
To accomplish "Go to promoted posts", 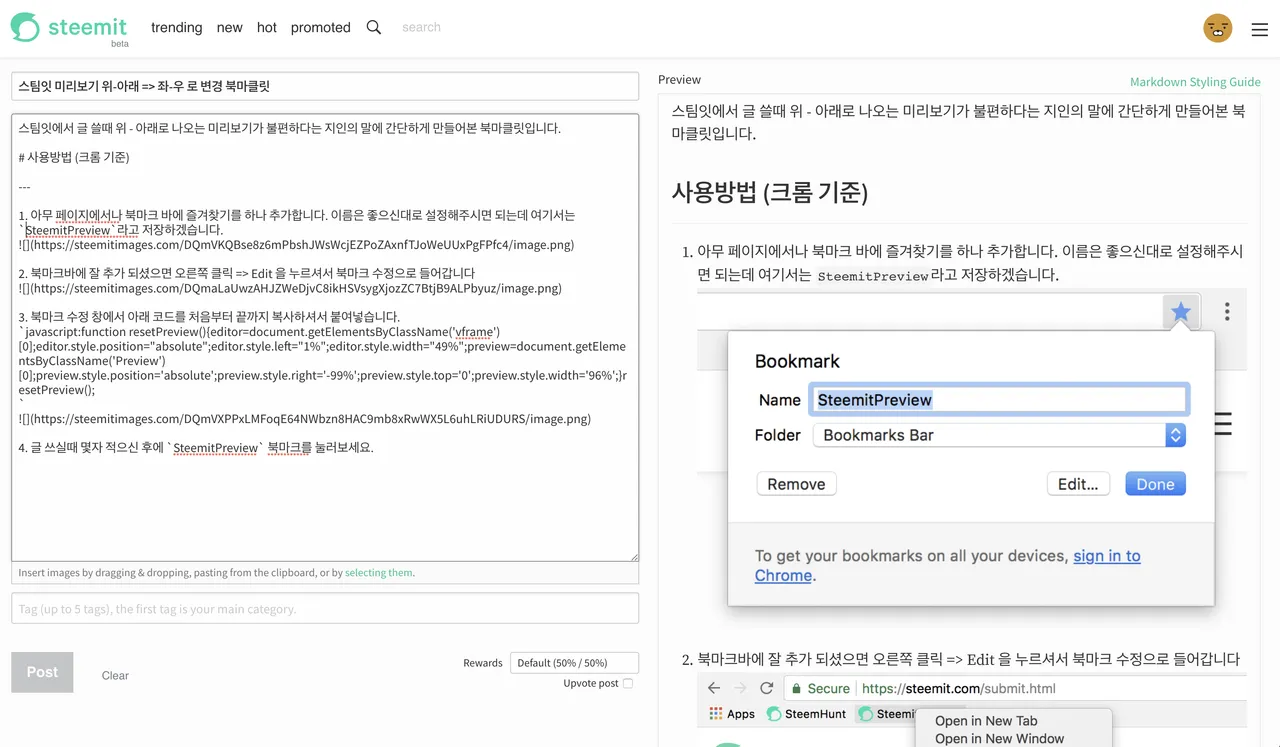I will click(321, 28).
